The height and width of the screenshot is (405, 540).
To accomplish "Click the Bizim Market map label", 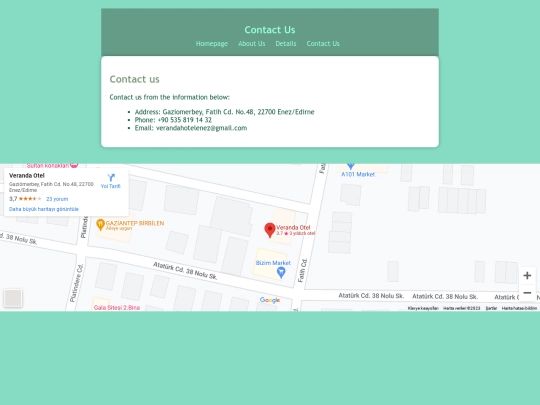I will click(273, 263).
